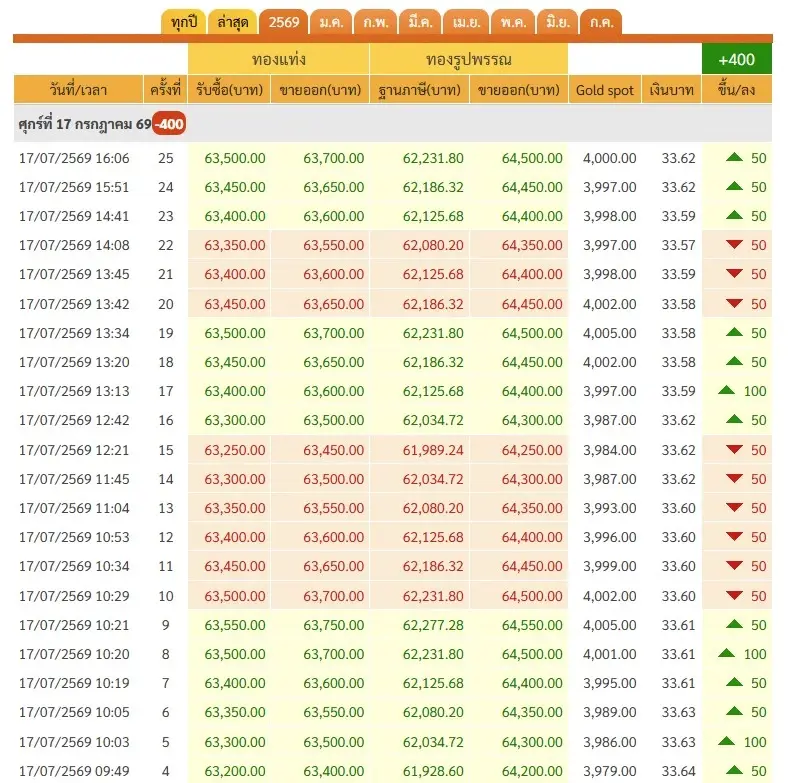The width and height of the screenshot is (802, 783).
Task: Click the red down arrow in row 22
Action: (x=734, y=244)
